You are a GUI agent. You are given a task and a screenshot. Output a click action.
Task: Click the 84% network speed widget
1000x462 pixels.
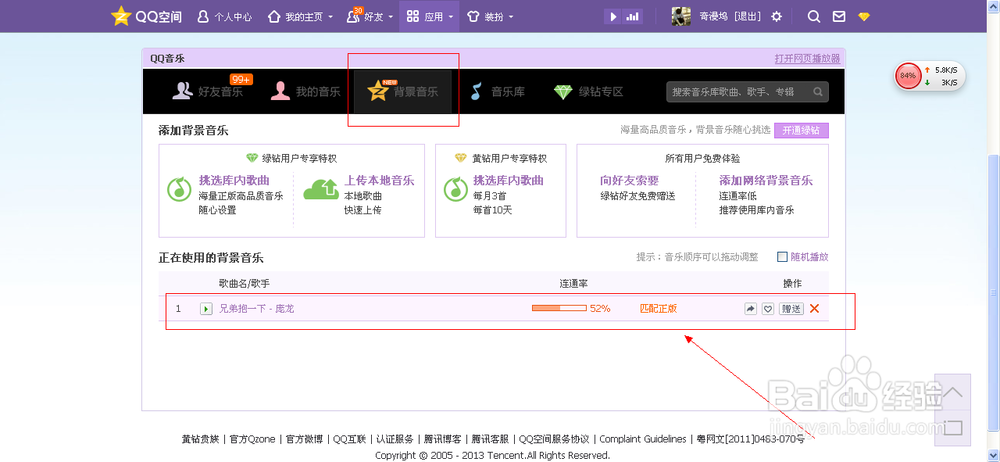(930, 76)
